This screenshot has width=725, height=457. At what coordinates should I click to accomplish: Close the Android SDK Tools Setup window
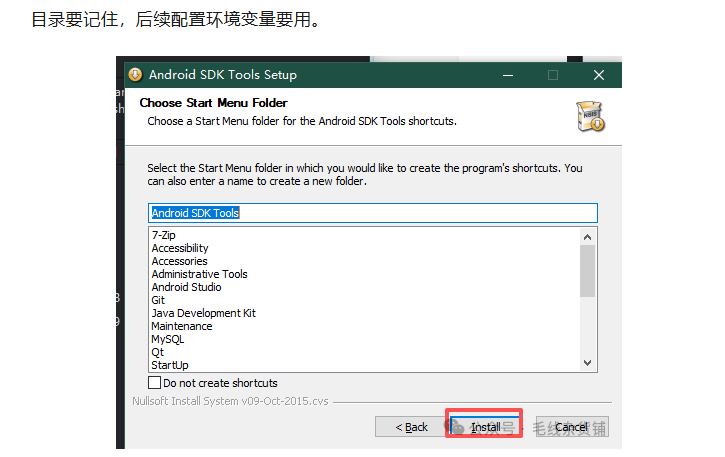(599, 75)
